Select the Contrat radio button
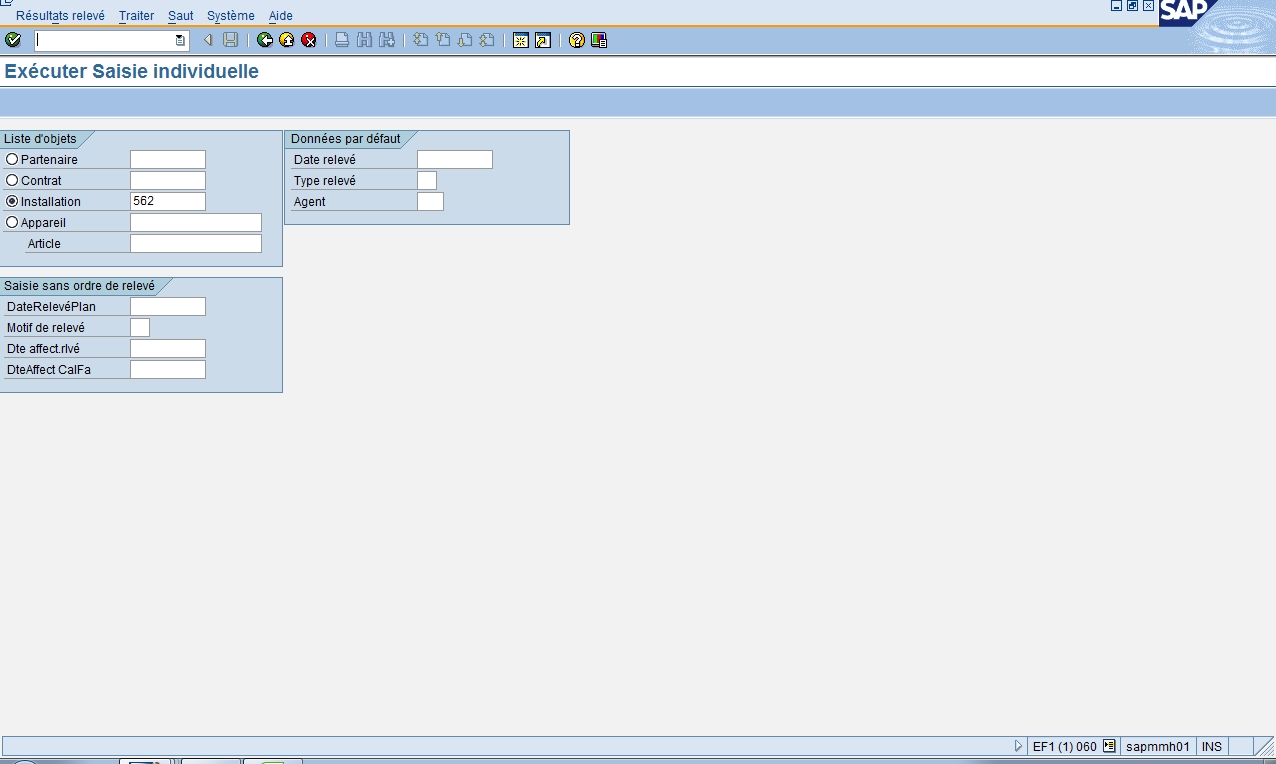1276x764 pixels. [x=12, y=180]
